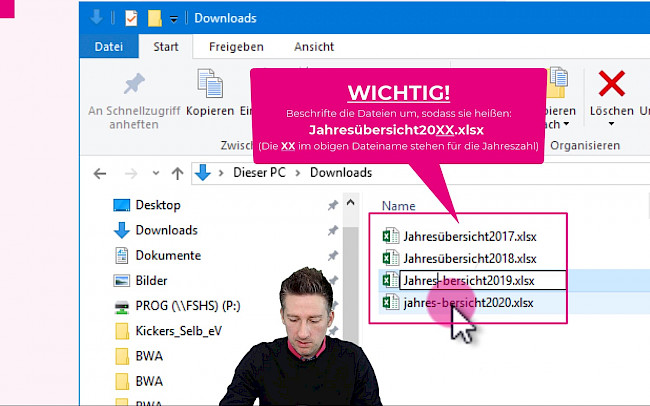Select file jahres-bersicht2020.xlsx
650x406 pixels.
click(x=468, y=303)
